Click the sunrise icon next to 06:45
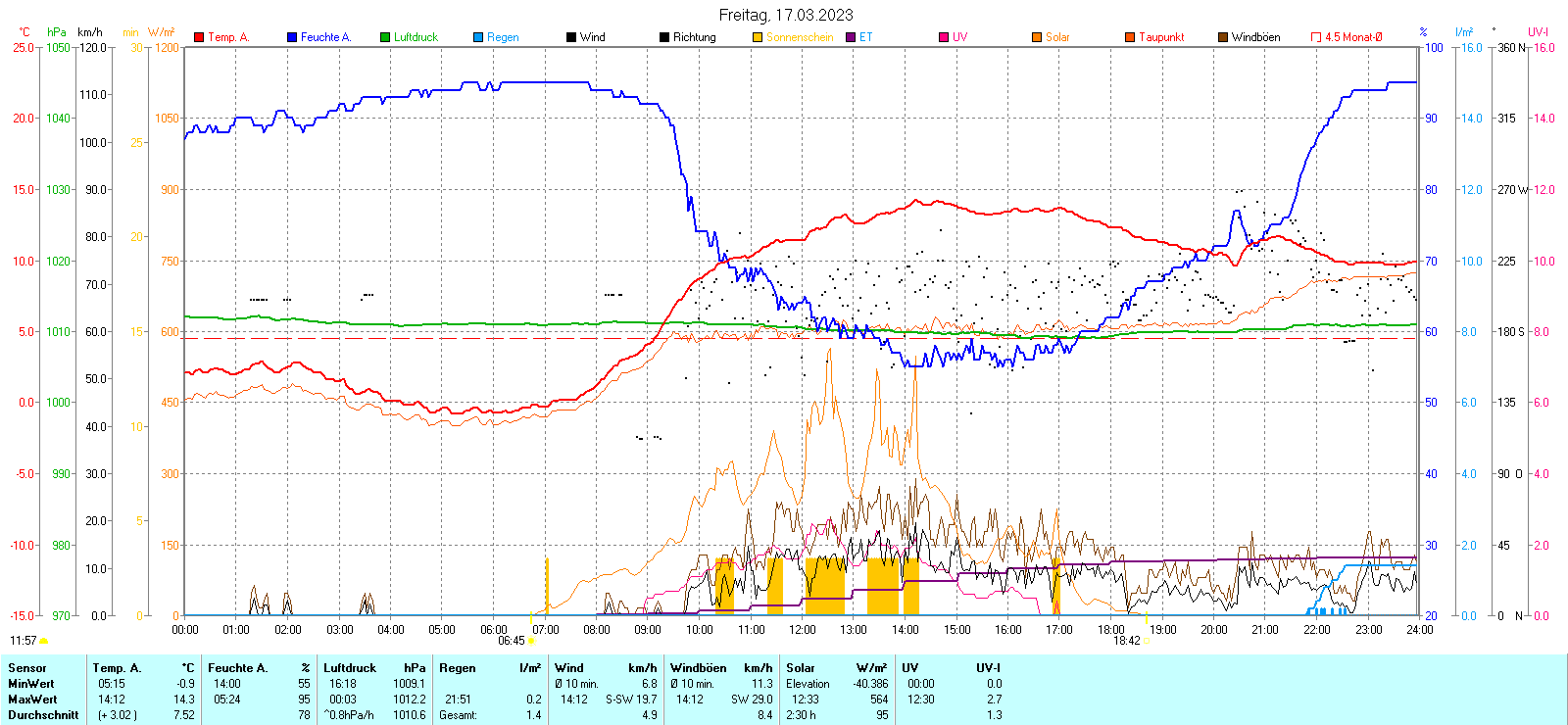This screenshot has width=1568, height=725. click(532, 642)
